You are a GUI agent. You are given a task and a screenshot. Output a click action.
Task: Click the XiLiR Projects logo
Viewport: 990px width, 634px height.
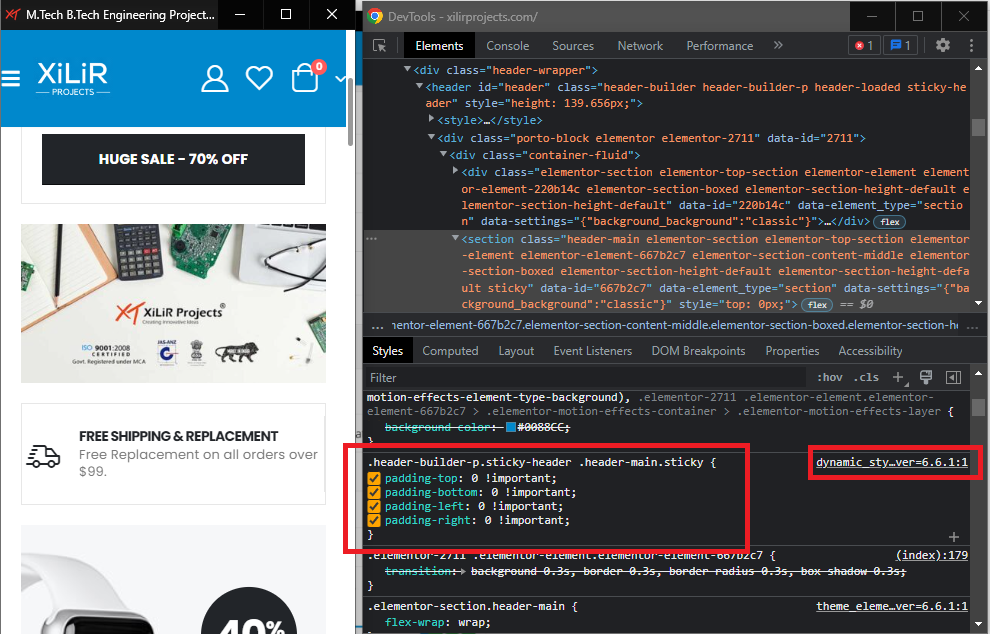coord(73,78)
